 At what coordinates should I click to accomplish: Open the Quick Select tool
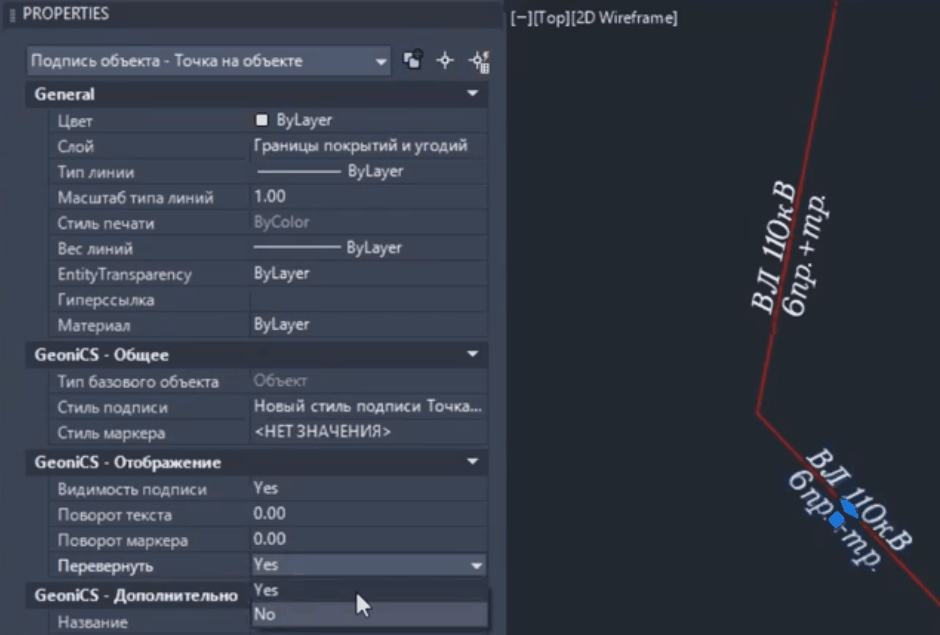[478, 62]
